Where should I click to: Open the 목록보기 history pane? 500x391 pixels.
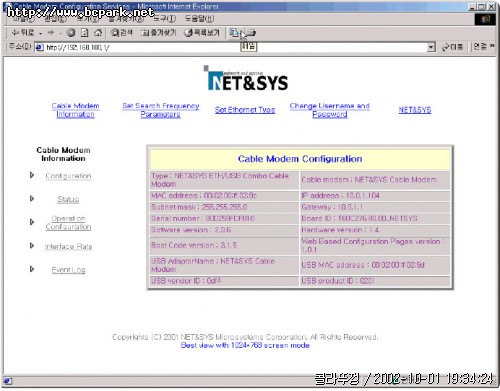[202, 33]
